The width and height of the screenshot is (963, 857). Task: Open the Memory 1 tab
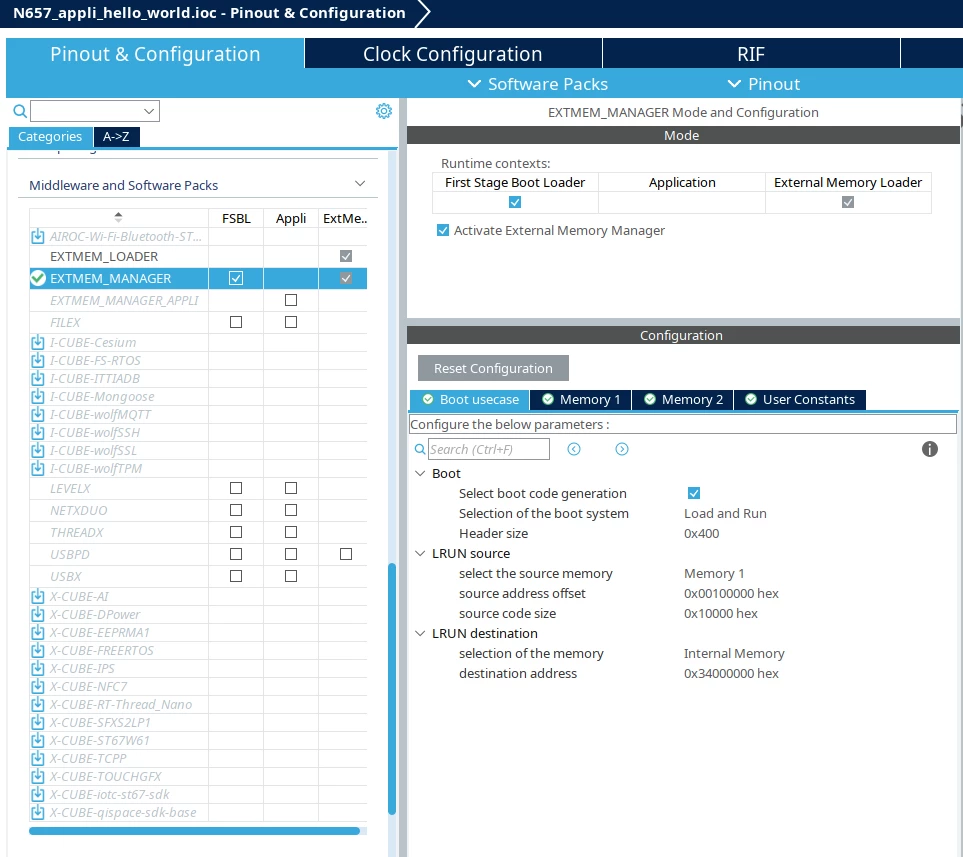(580, 400)
